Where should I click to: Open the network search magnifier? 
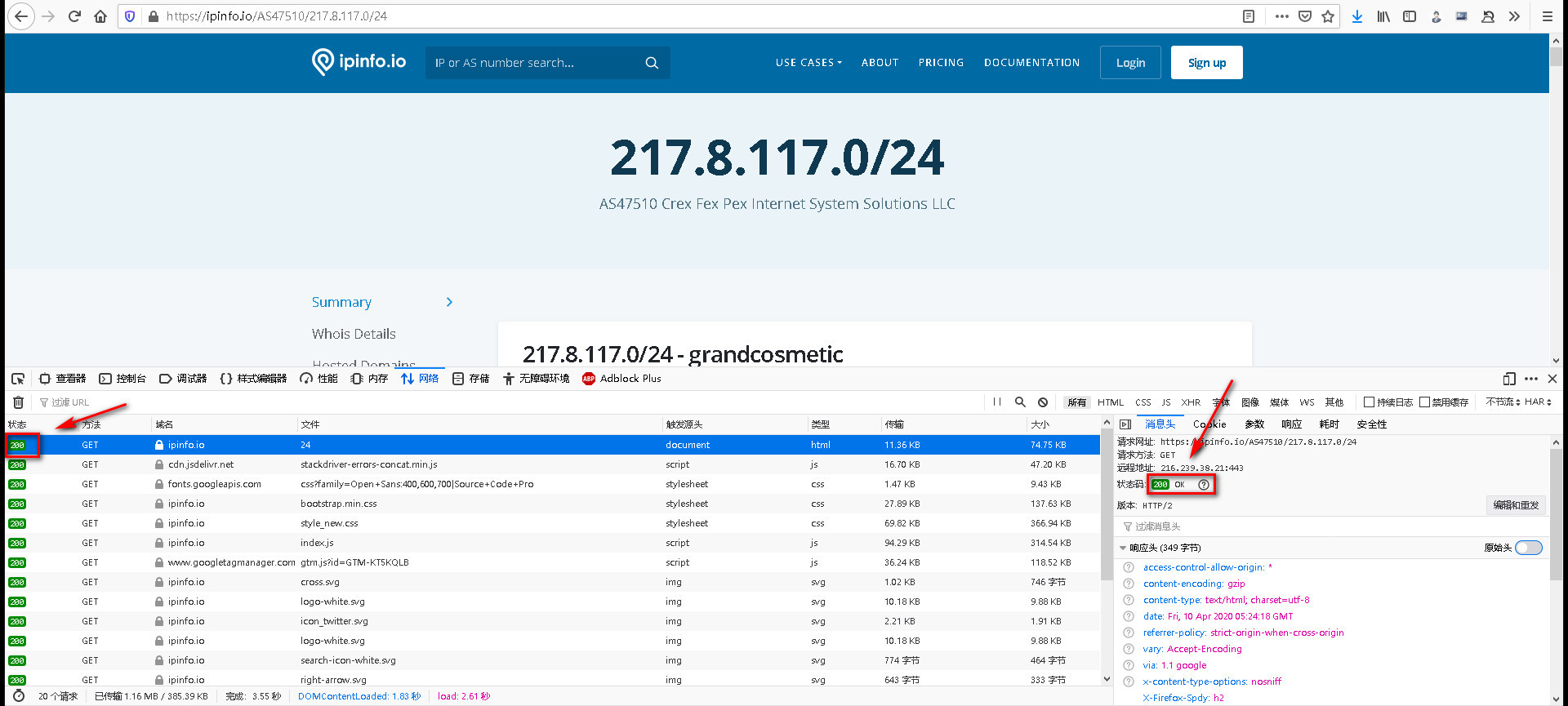tap(1020, 402)
